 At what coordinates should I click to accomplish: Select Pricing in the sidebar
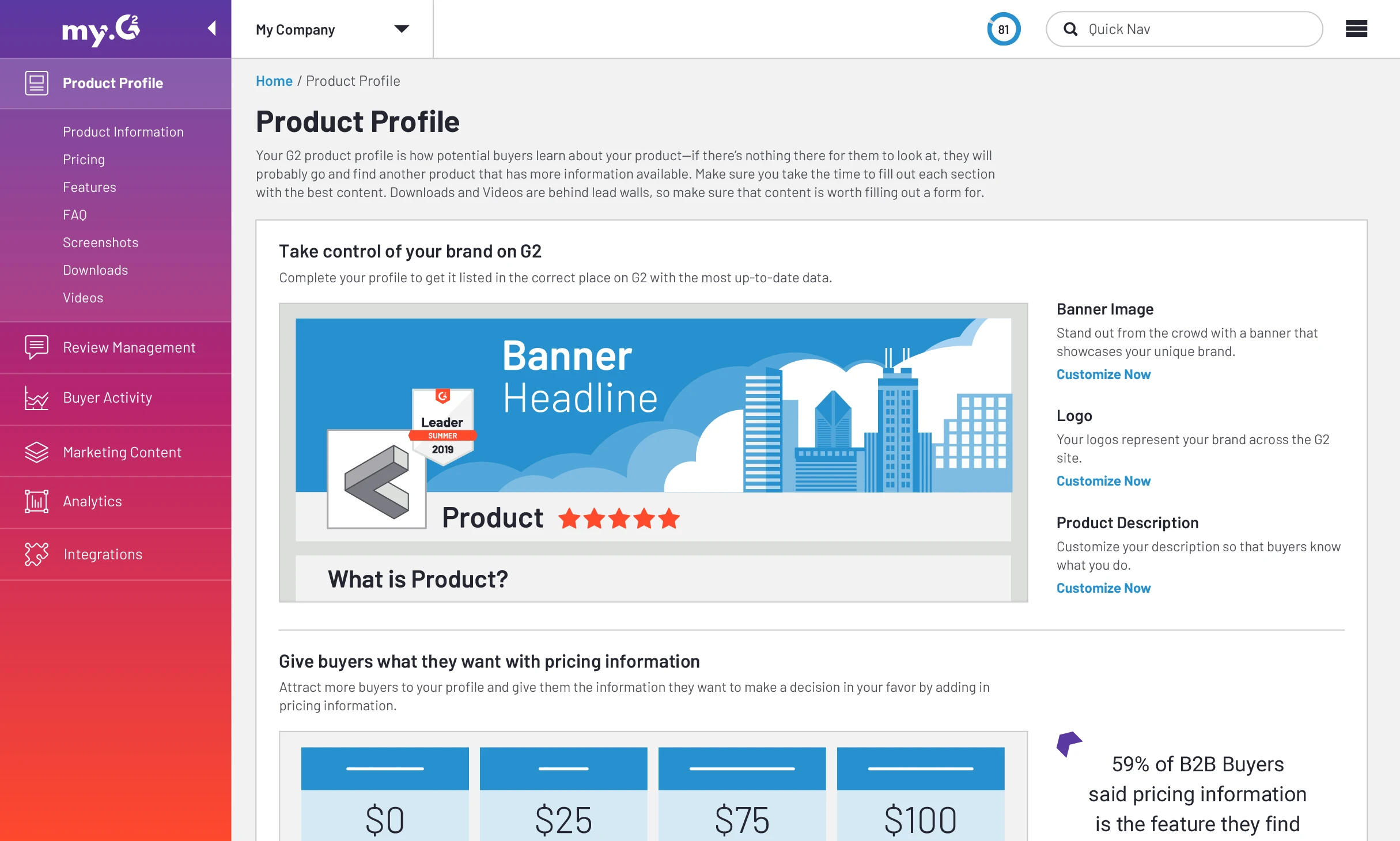tap(84, 159)
